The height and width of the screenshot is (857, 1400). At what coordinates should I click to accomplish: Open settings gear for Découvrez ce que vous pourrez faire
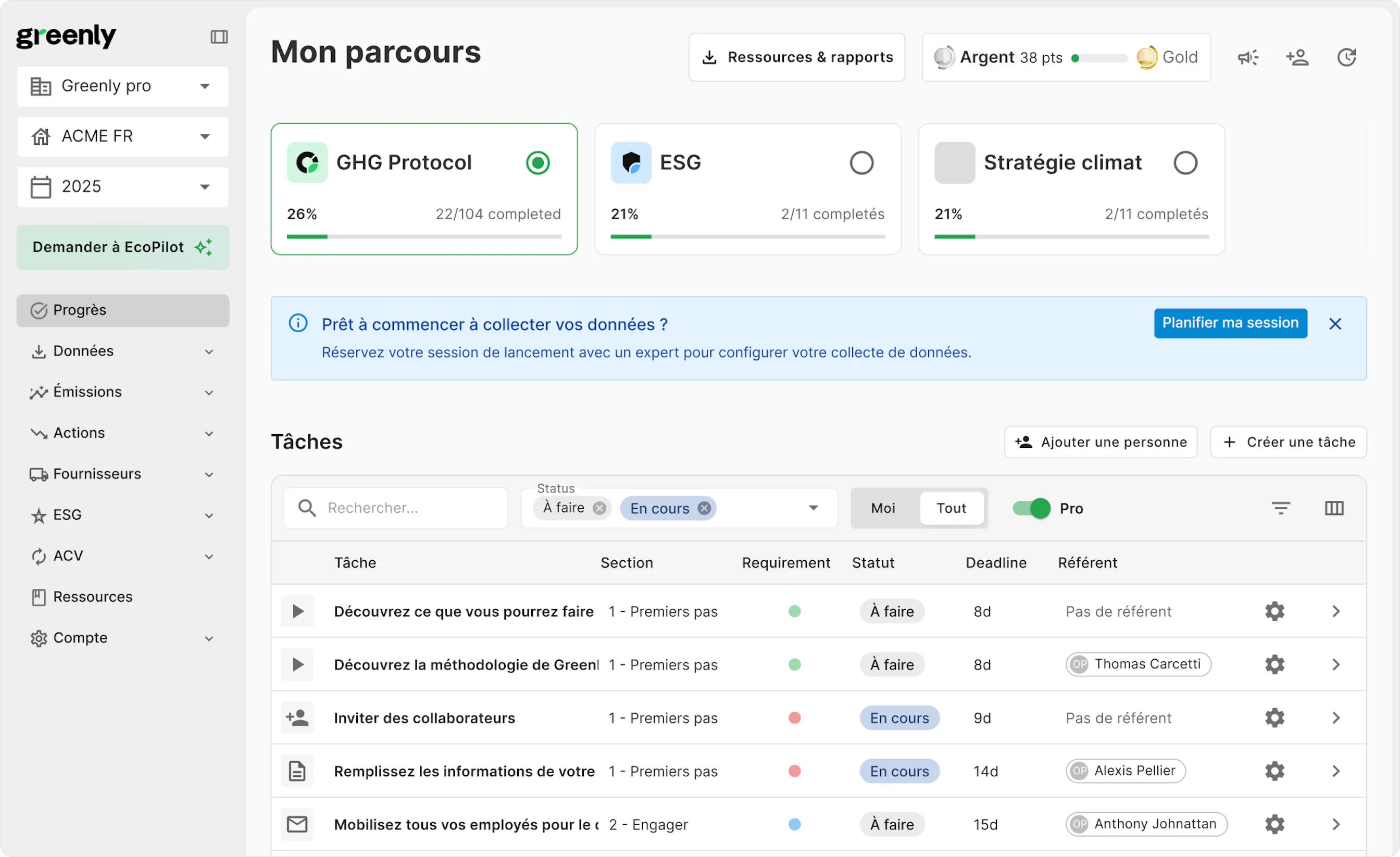(x=1274, y=611)
